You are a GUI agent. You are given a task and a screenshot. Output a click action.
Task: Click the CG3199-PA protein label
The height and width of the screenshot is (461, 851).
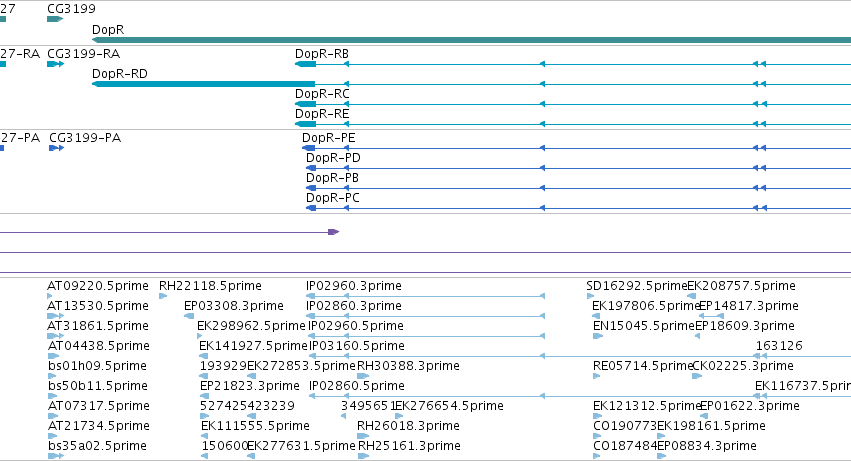point(85,138)
